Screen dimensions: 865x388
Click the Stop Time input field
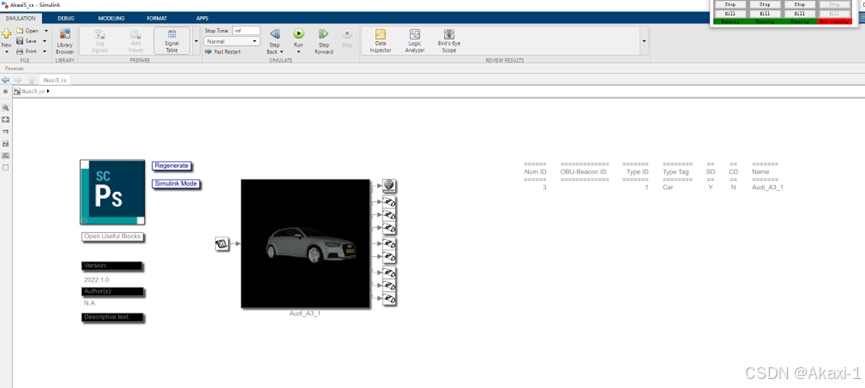point(246,31)
